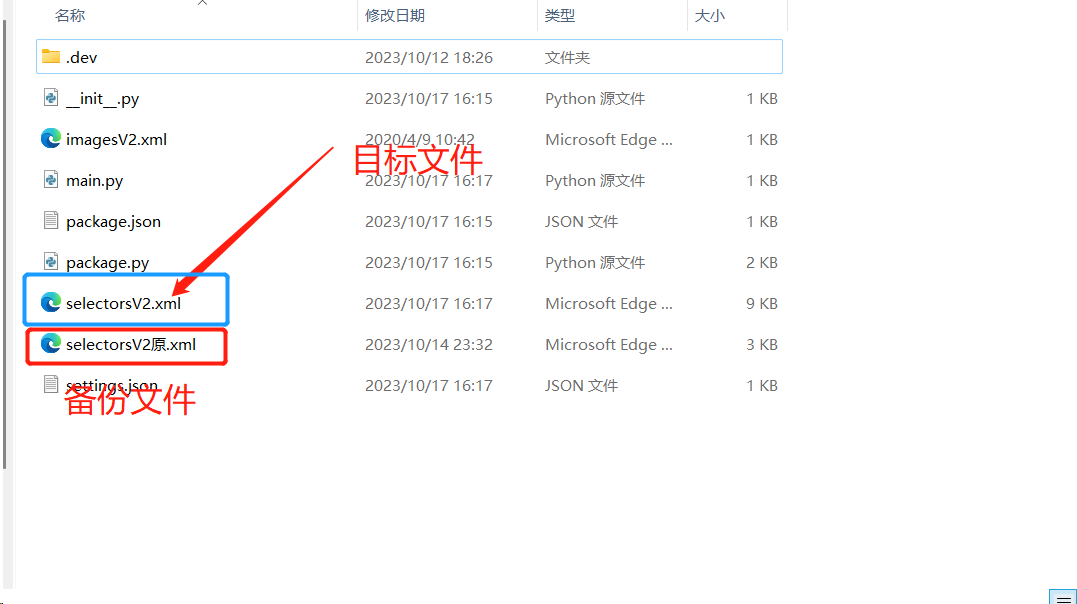Select the .dev folder icon

(51, 56)
